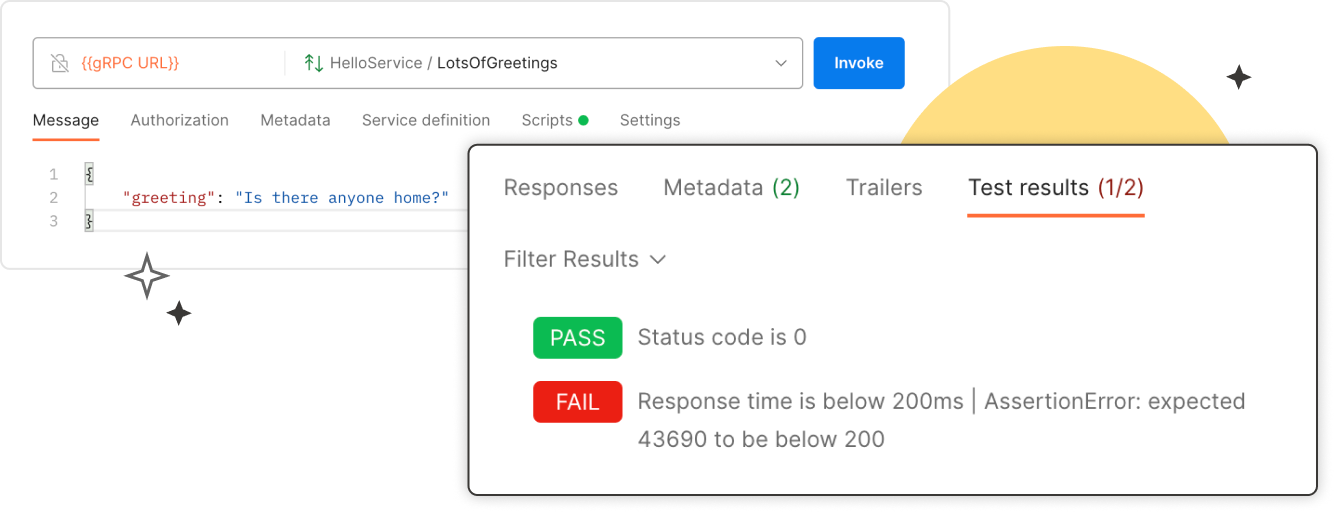This screenshot has width=1334, height=512.
Task: Switch to the Scripts tab
Action: (x=547, y=120)
